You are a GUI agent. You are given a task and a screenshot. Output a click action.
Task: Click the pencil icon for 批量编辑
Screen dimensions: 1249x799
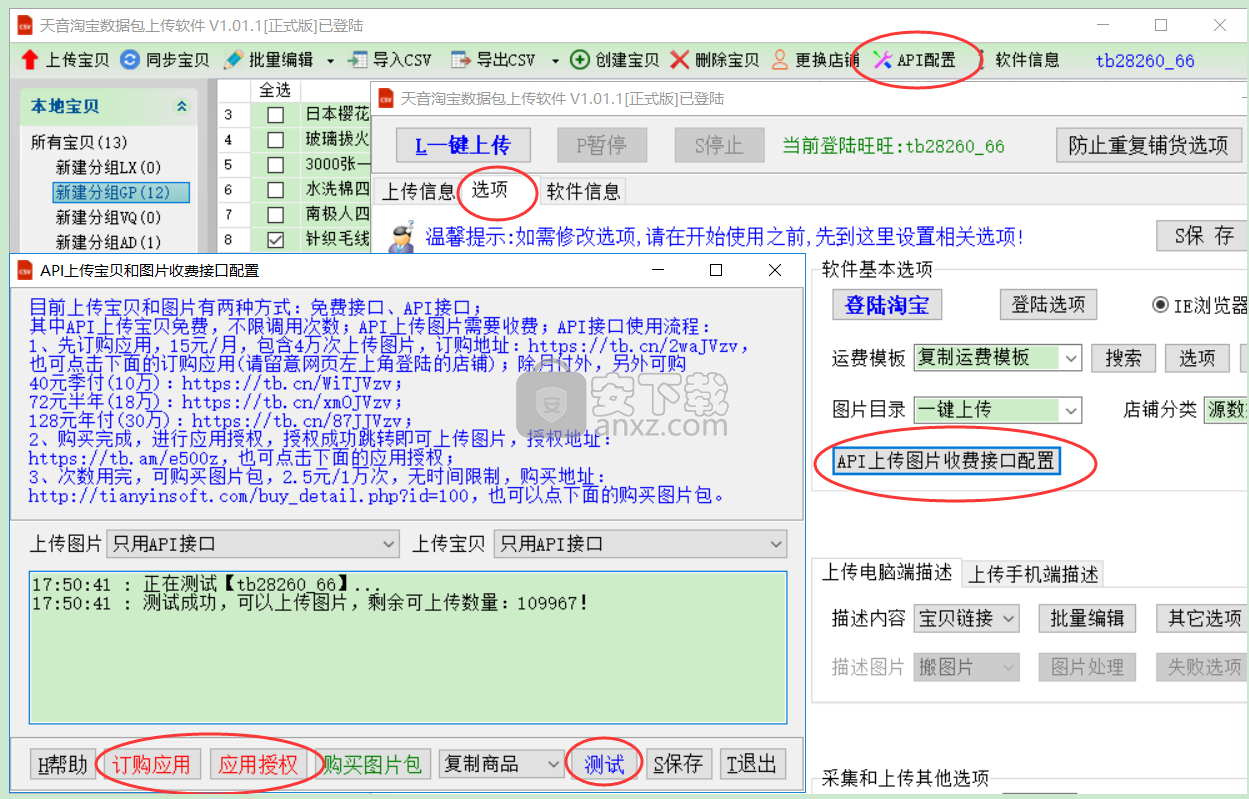coord(233,60)
